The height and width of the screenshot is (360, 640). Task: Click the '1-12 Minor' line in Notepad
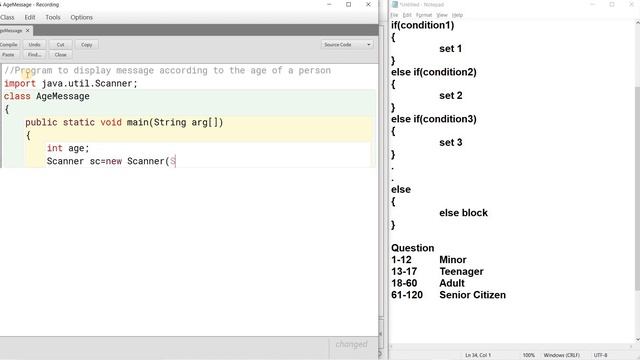pos(429,260)
